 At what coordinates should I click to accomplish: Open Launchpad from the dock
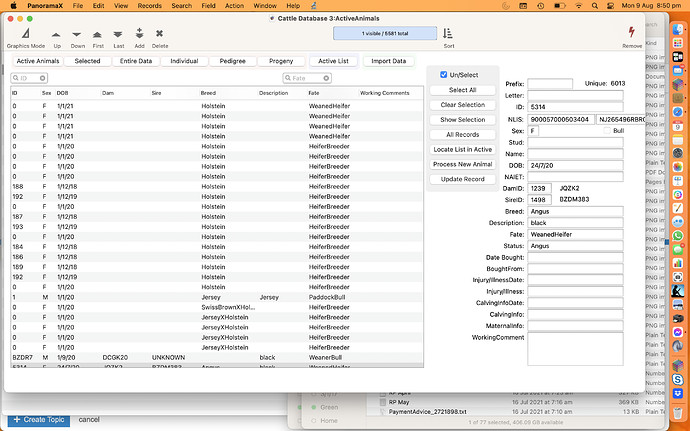pos(678,44)
